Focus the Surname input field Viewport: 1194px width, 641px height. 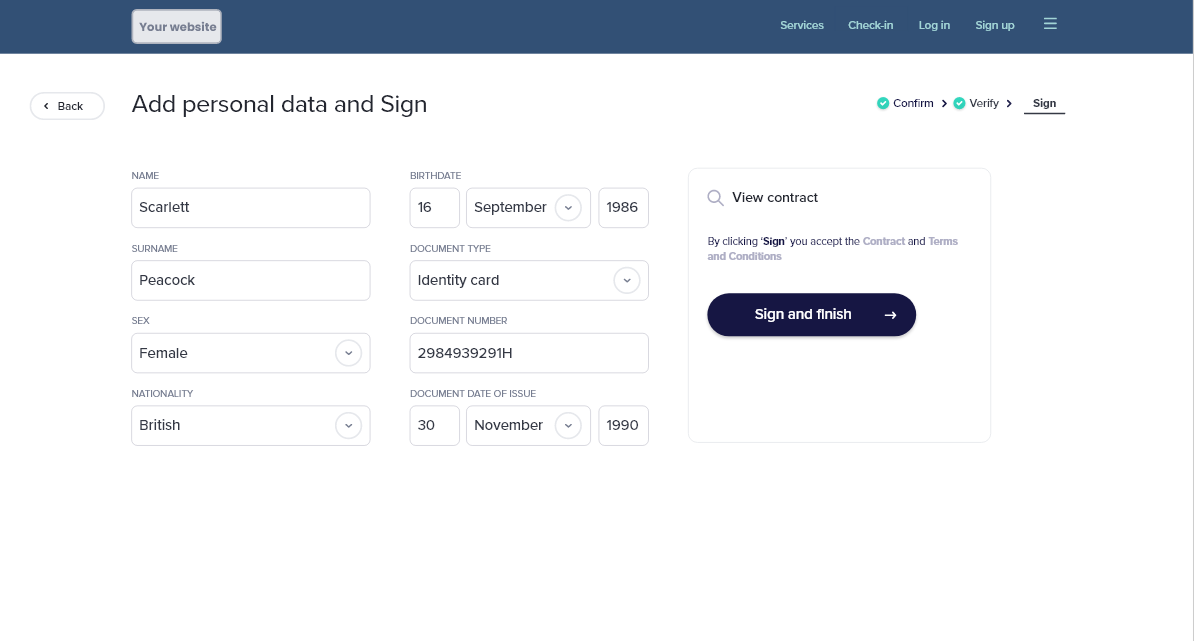(250, 281)
